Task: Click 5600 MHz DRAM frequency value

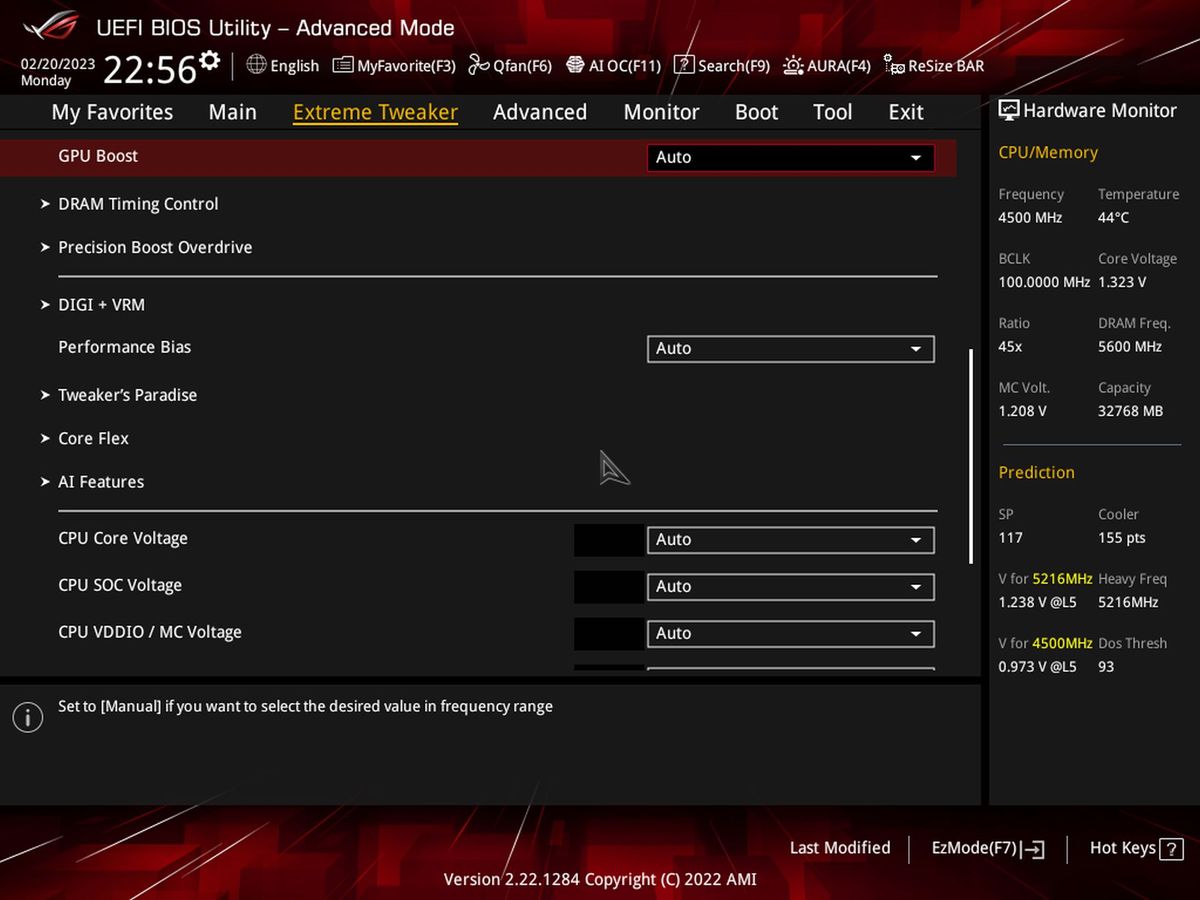Action: (x=1130, y=347)
